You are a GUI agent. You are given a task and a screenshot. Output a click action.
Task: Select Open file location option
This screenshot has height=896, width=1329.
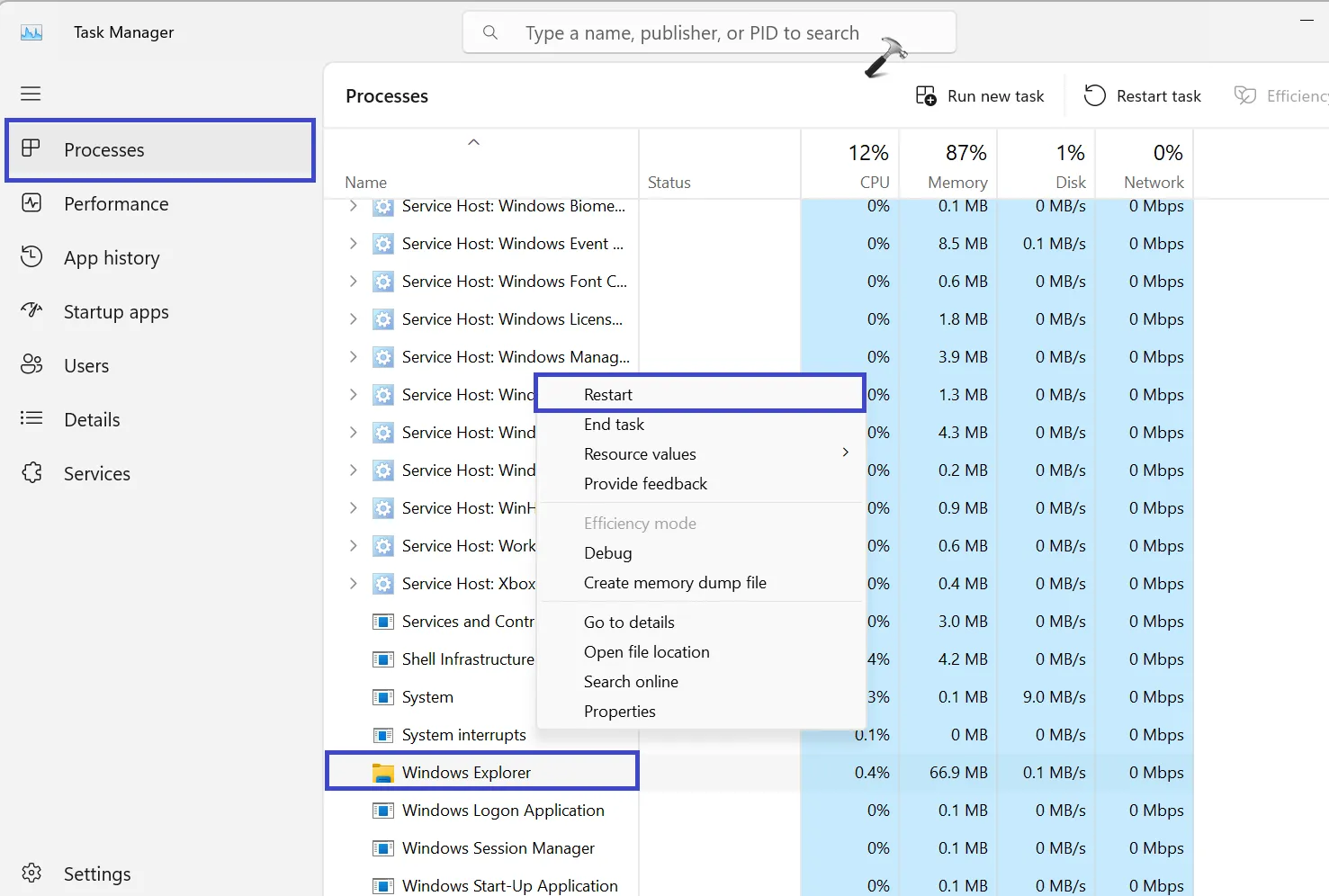pyautogui.click(x=647, y=651)
